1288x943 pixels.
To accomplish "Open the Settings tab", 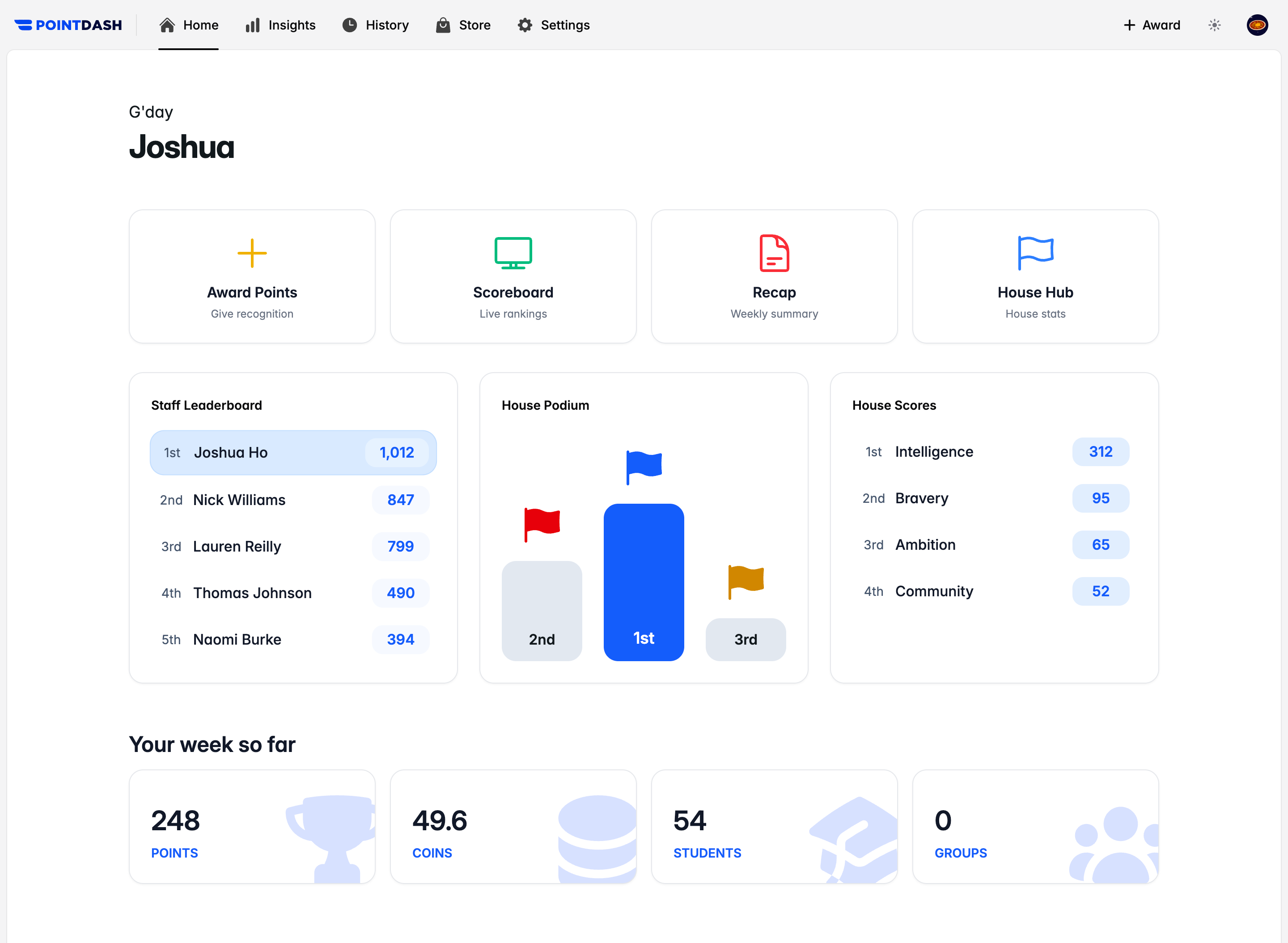I will tap(553, 25).
